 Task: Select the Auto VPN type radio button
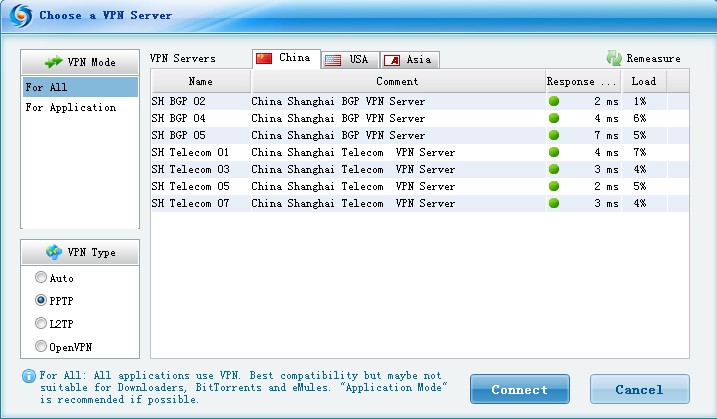[x=41, y=277]
